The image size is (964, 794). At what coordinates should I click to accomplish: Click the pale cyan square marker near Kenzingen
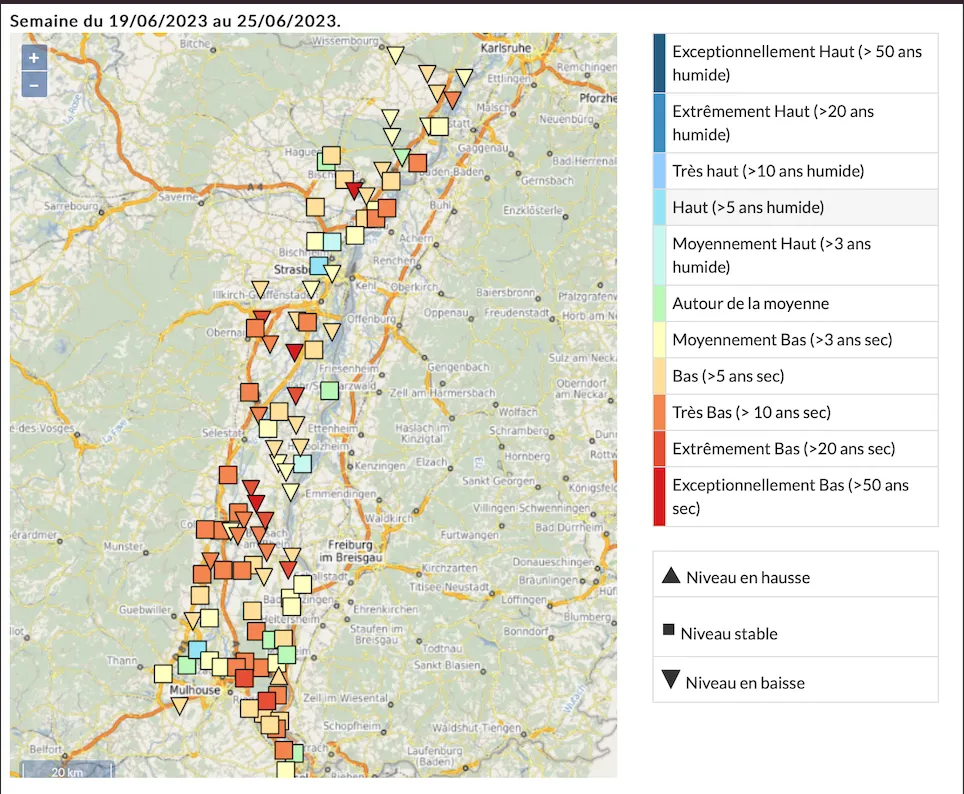tap(302, 464)
